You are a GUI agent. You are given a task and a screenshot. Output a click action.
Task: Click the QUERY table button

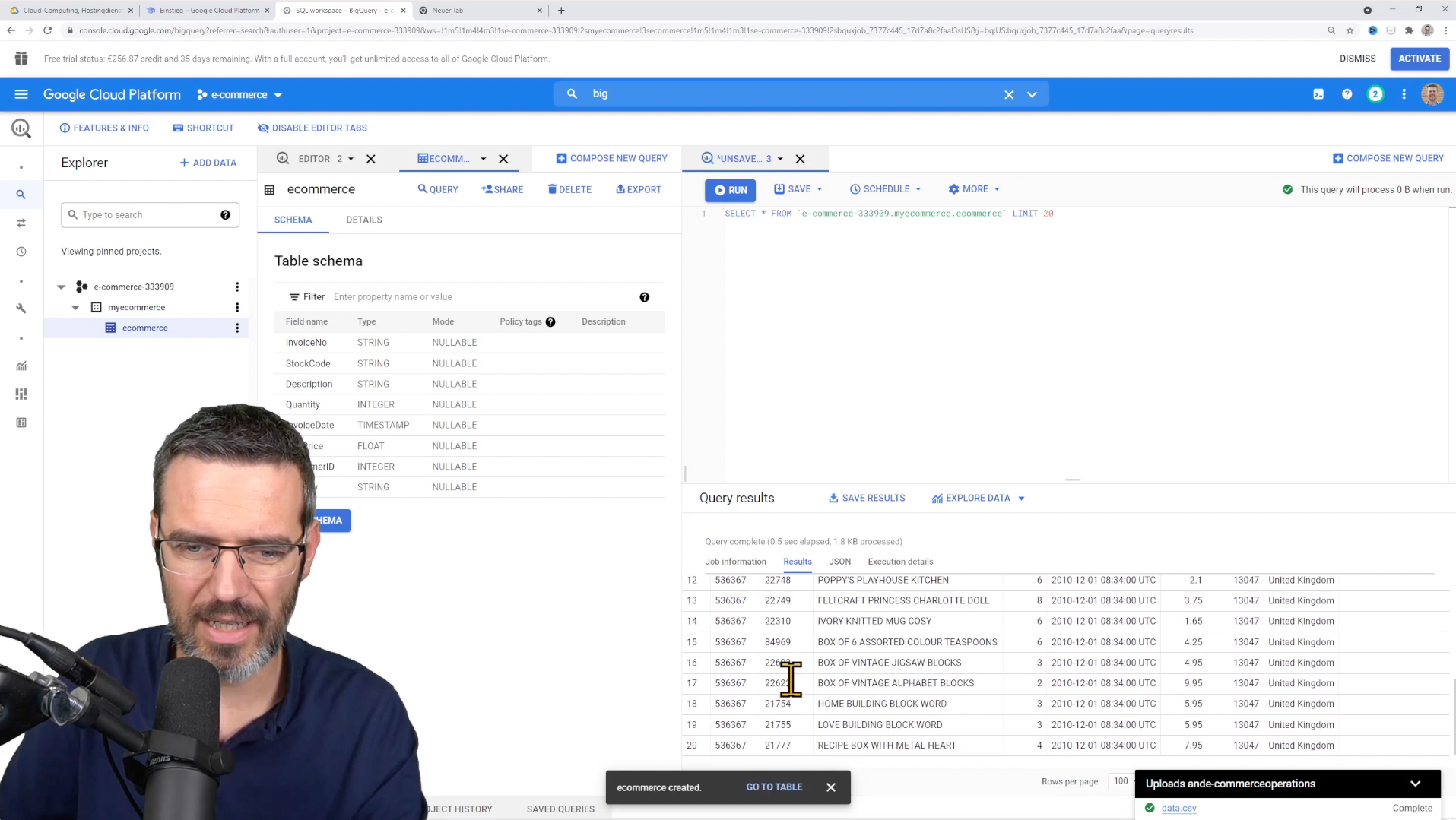[x=438, y=189]
